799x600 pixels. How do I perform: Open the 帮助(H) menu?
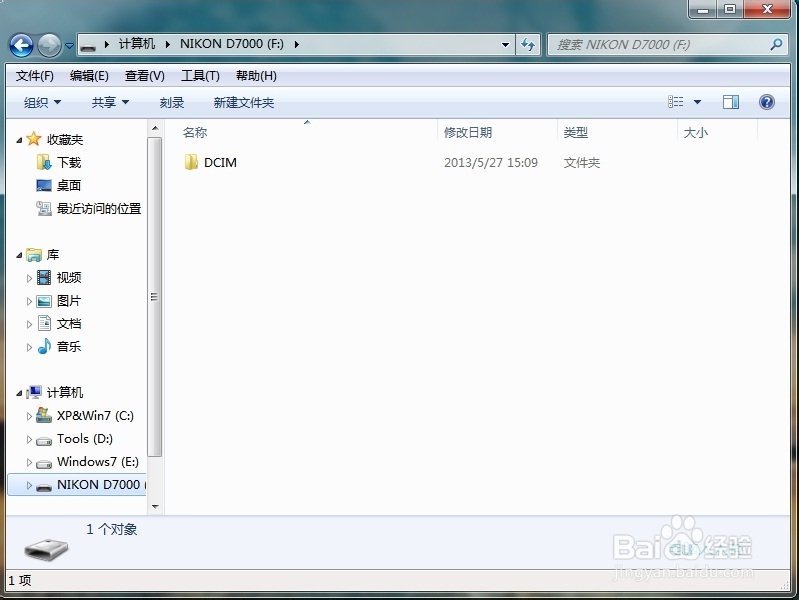coord(256,76)
